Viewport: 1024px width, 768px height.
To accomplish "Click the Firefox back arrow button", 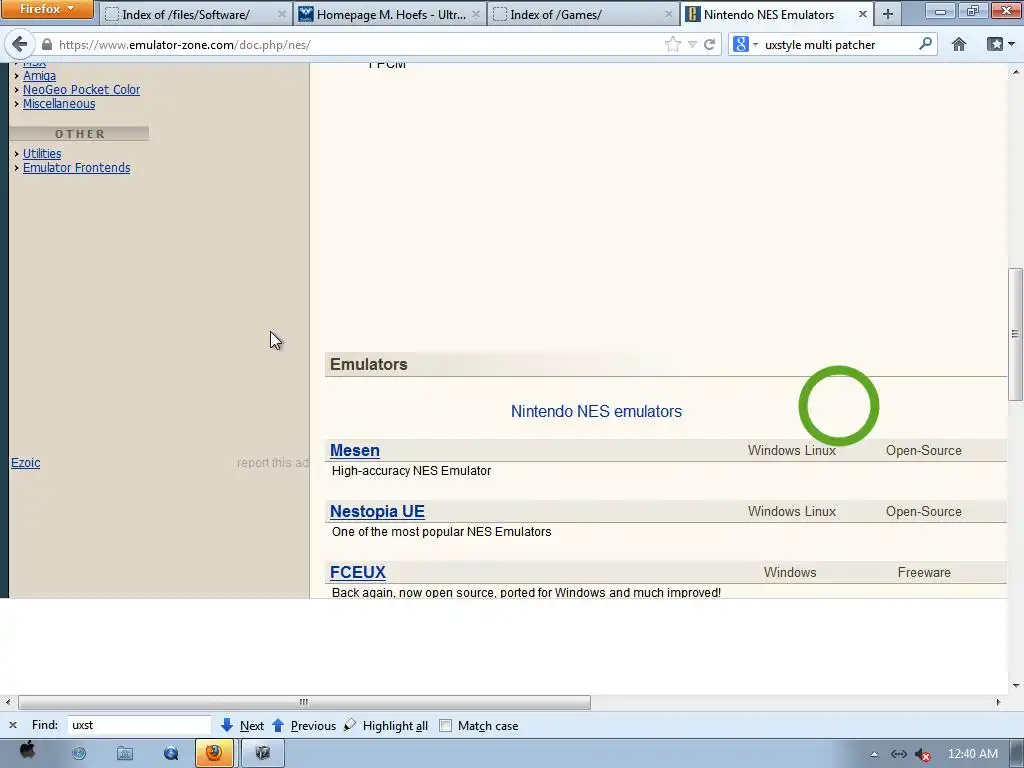I will tap(20, 44).
